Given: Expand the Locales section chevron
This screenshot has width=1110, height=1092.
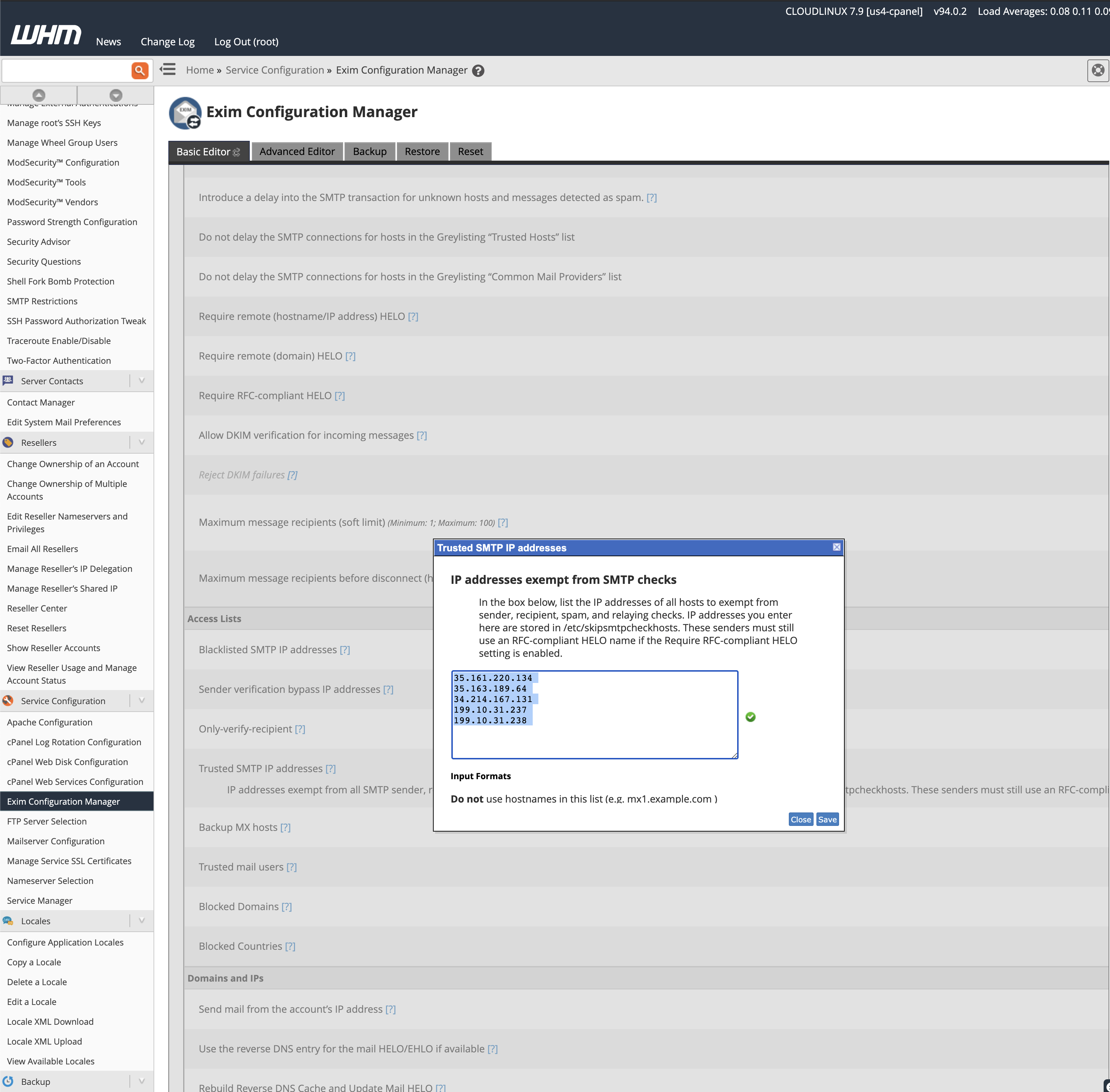Looking at the screenshot, I should tap(141, 920).
